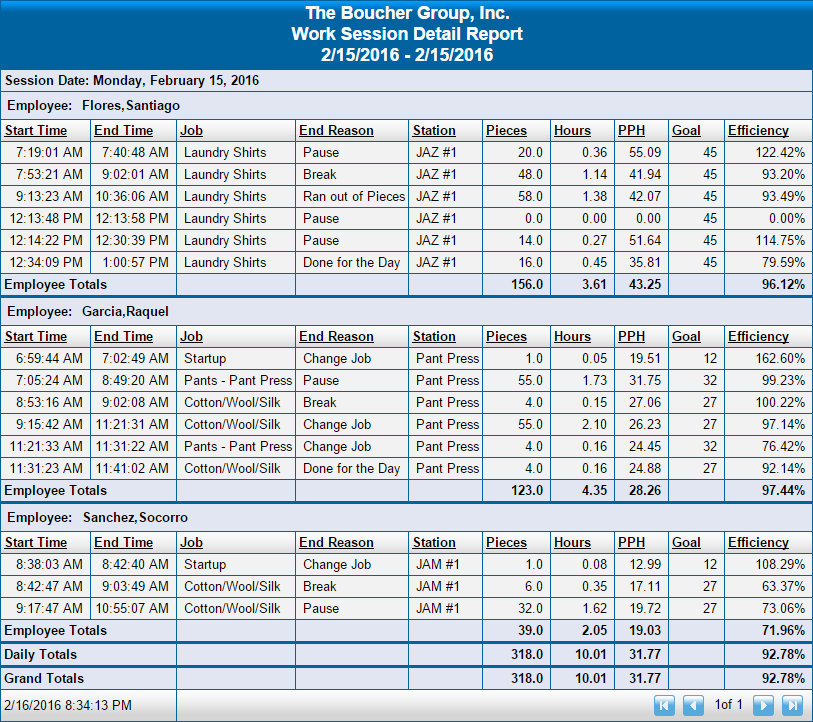Sort Flores,Santiago table by End Time
Screen dimensions: 813x722
pyautogui.click(x=123, y=131)
